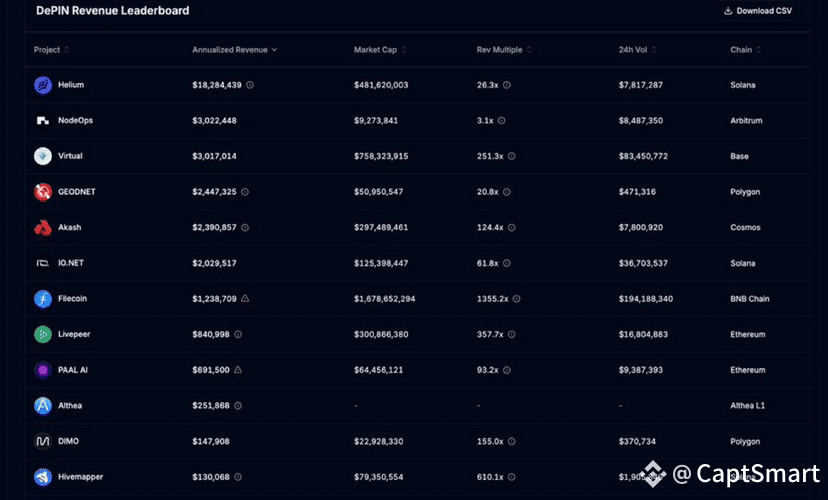Open the Helium project name

71,85
